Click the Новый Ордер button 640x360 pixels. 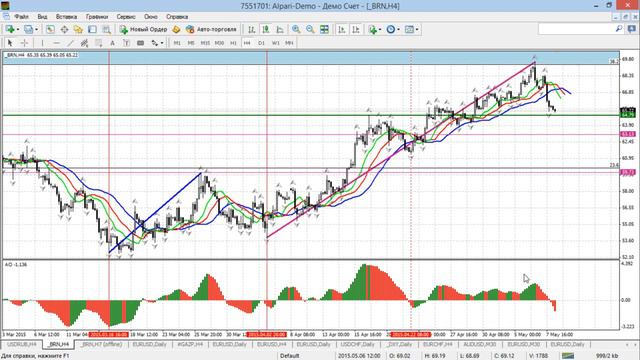tap(143, 29)
